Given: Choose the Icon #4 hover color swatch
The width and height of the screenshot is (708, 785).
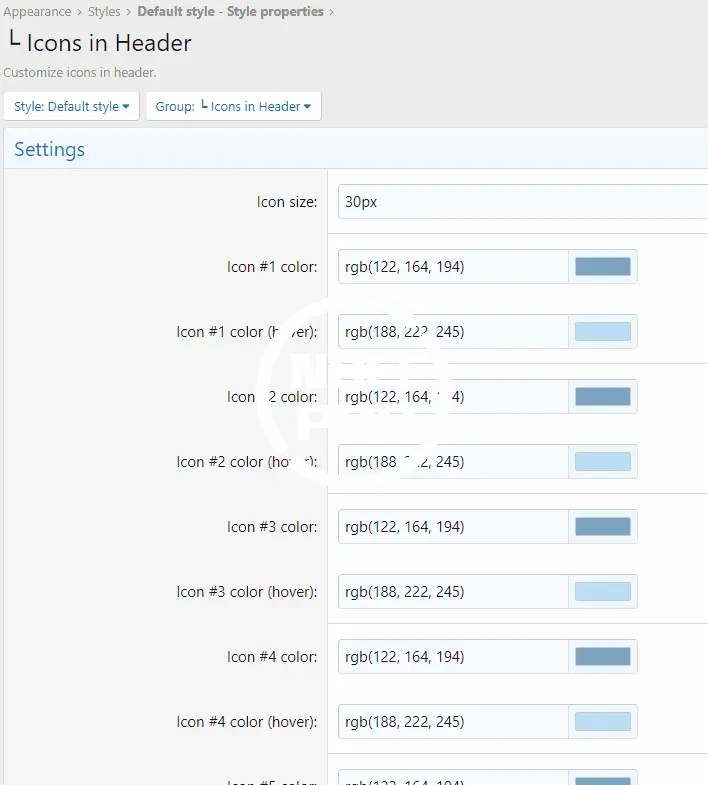Looking at the screenshot, I should 603,722.
